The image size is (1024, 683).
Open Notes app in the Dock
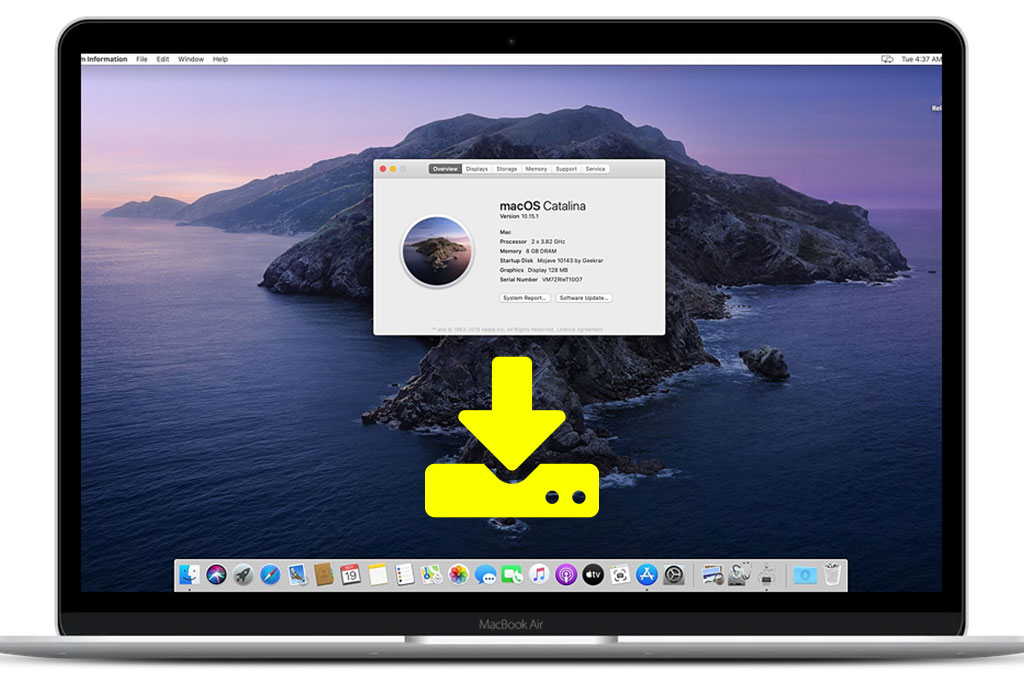click(377, 575)
